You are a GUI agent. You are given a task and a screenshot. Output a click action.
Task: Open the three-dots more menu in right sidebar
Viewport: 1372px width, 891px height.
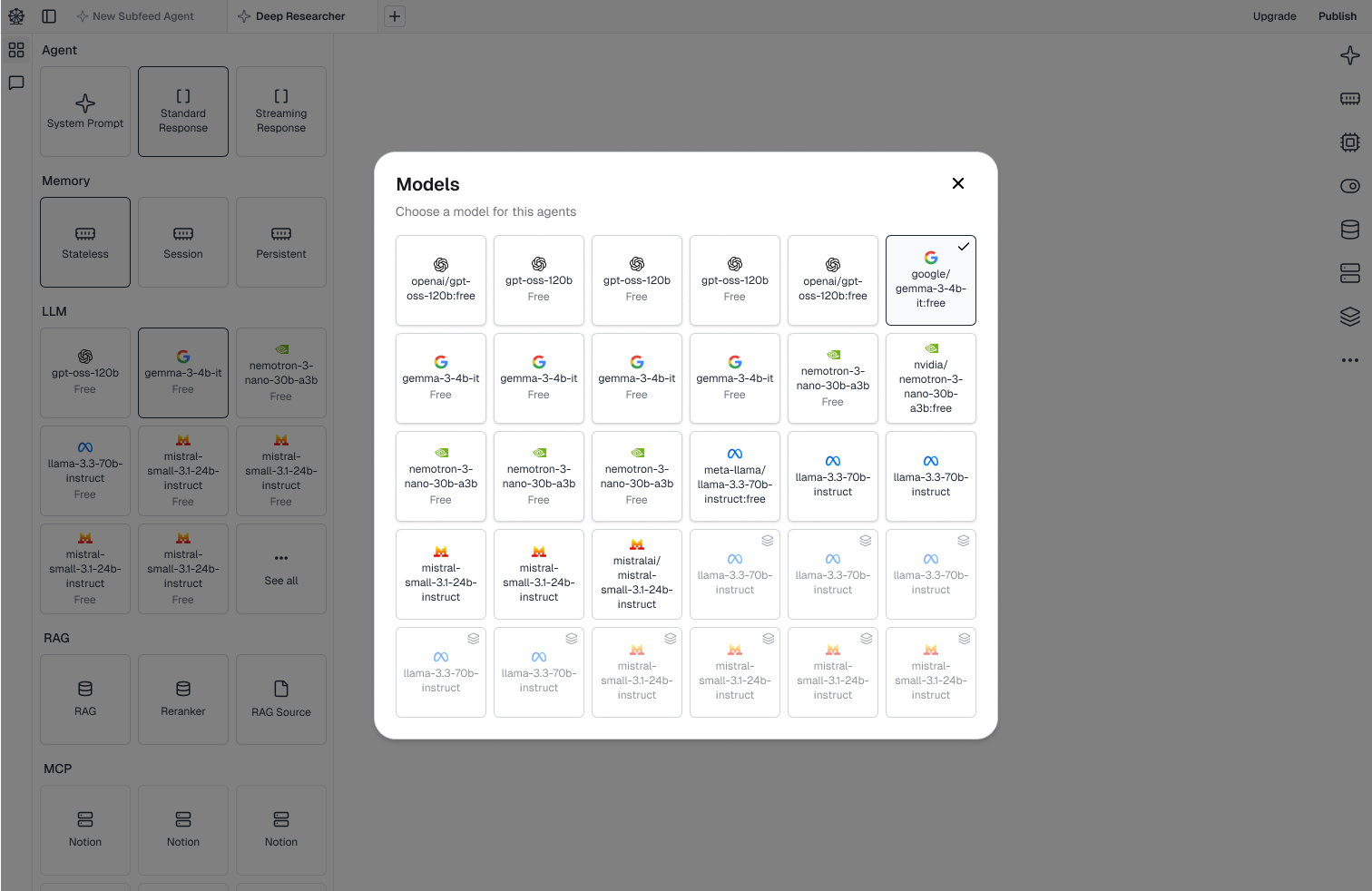[x=1349, y=360]
